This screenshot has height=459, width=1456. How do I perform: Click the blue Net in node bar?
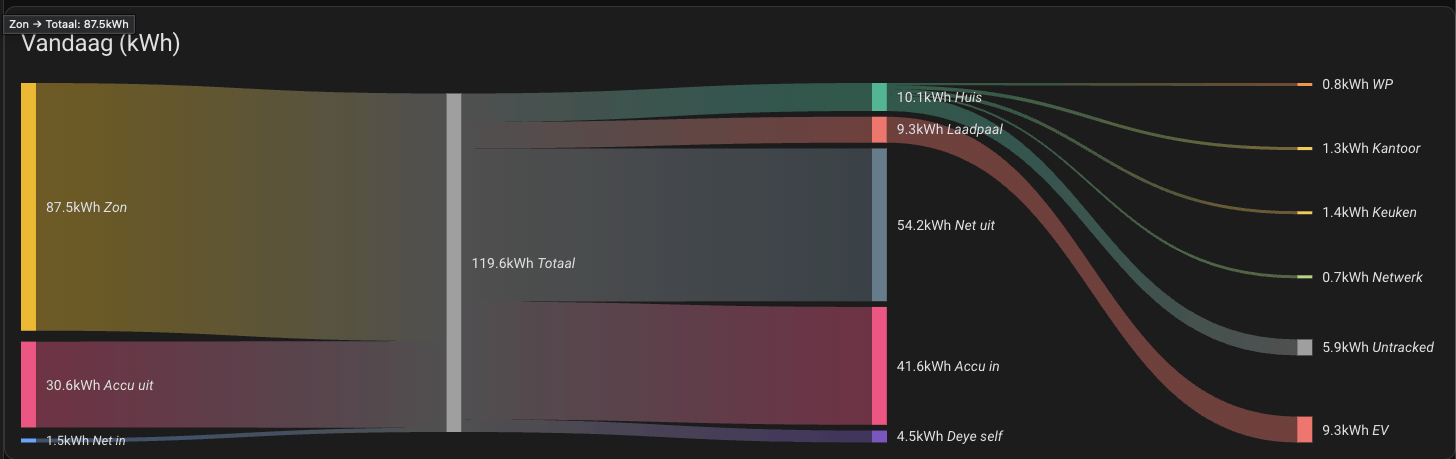[28, 440]
